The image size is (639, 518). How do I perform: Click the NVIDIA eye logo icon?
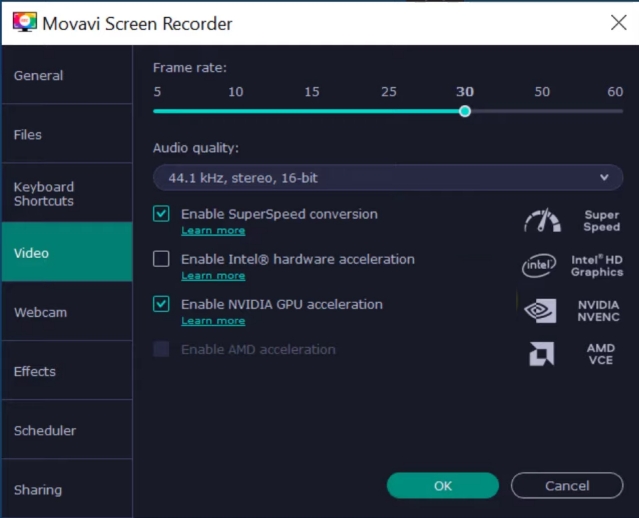pyautogui.click(x=540, y=311)
